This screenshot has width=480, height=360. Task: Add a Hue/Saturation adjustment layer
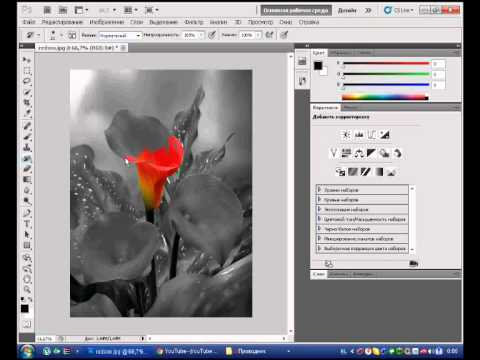coord(346,153)
